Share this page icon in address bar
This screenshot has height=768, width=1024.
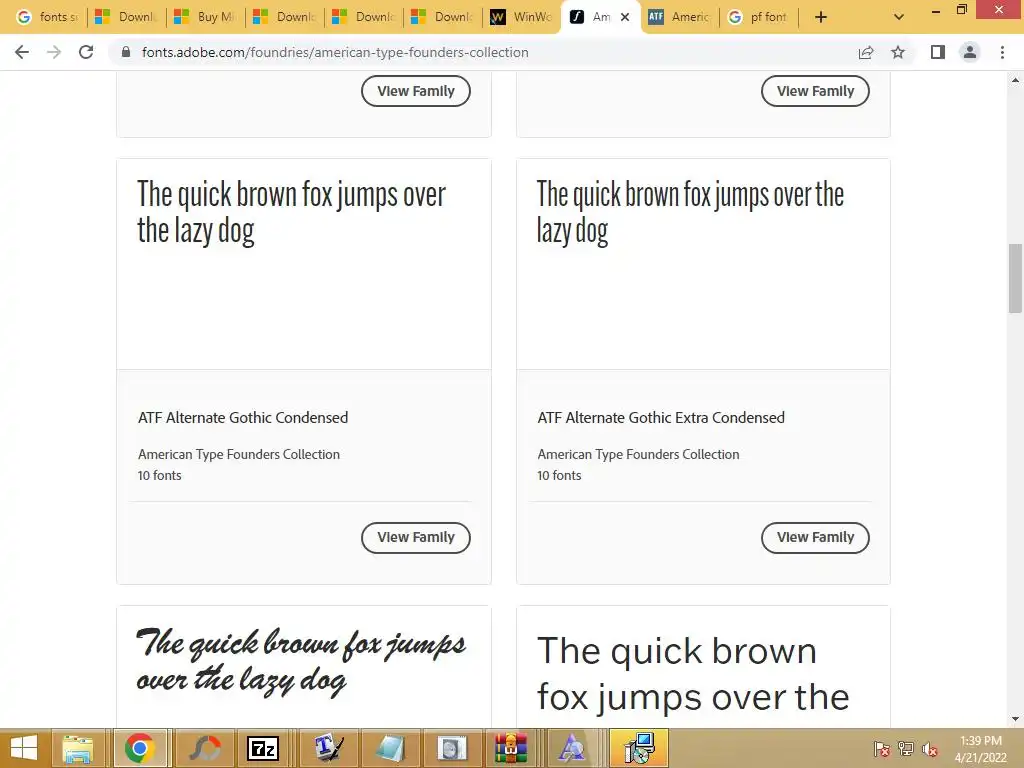(x=866, y=52)
